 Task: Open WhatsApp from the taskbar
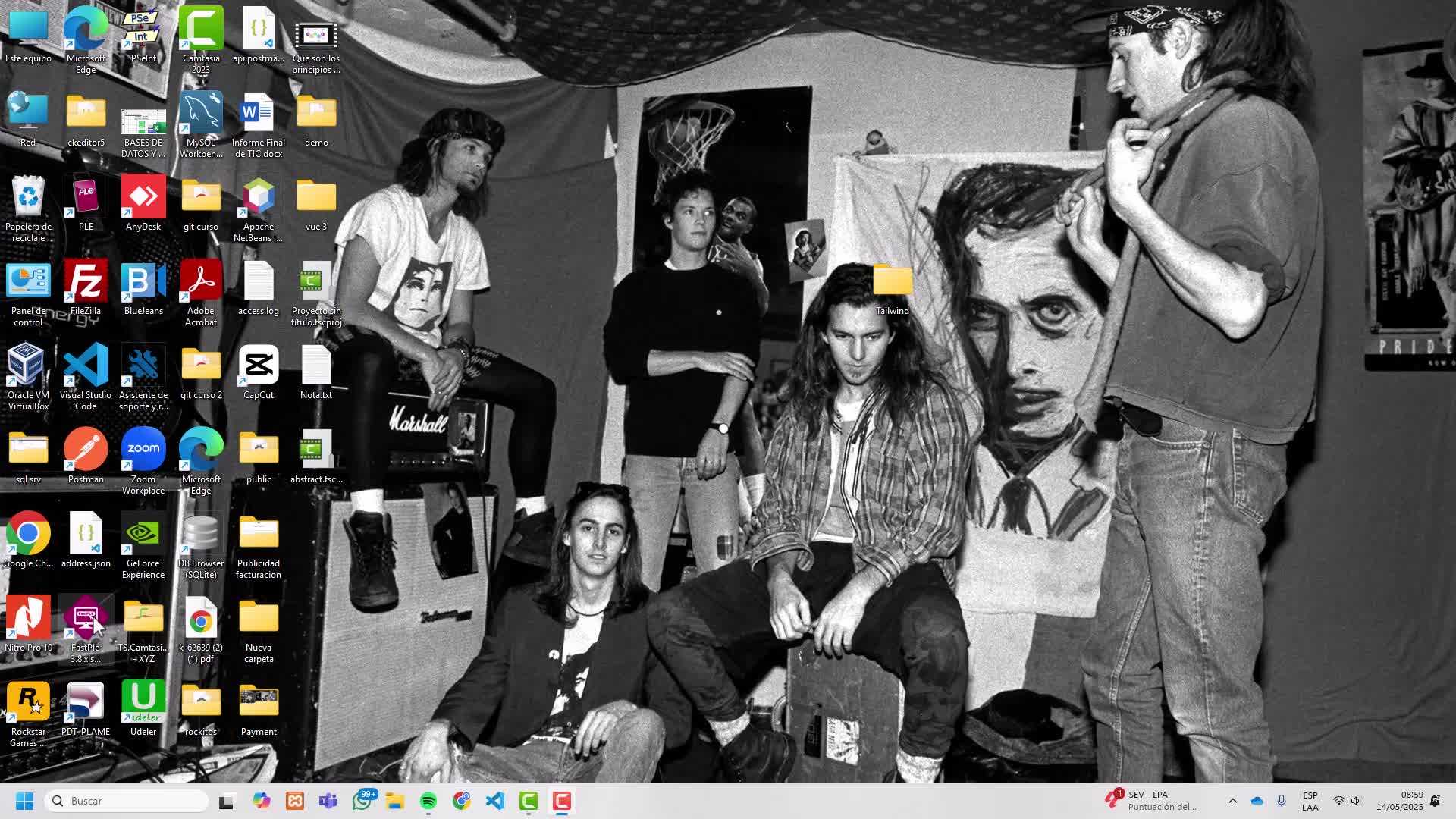click(x=362, y=801)
